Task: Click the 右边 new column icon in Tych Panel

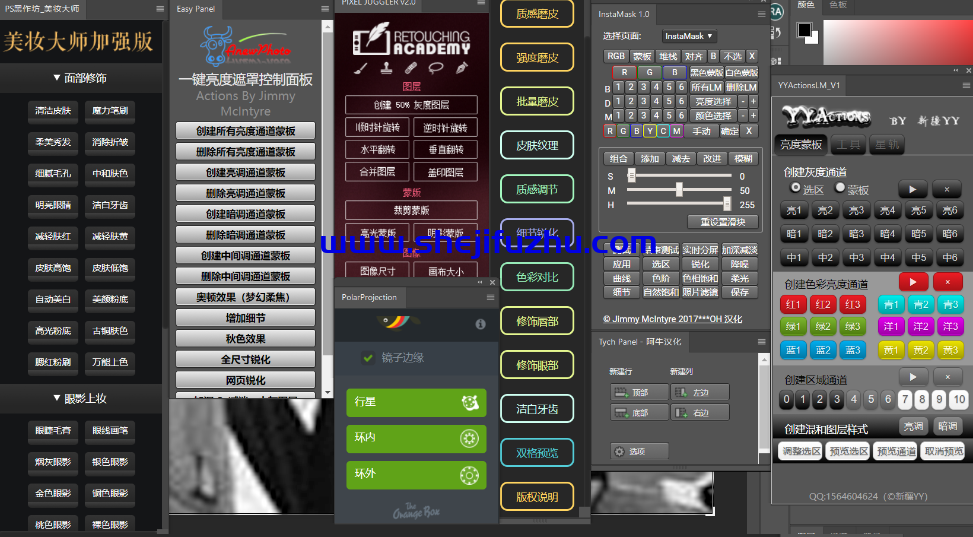Action: [x=681, y=412]
